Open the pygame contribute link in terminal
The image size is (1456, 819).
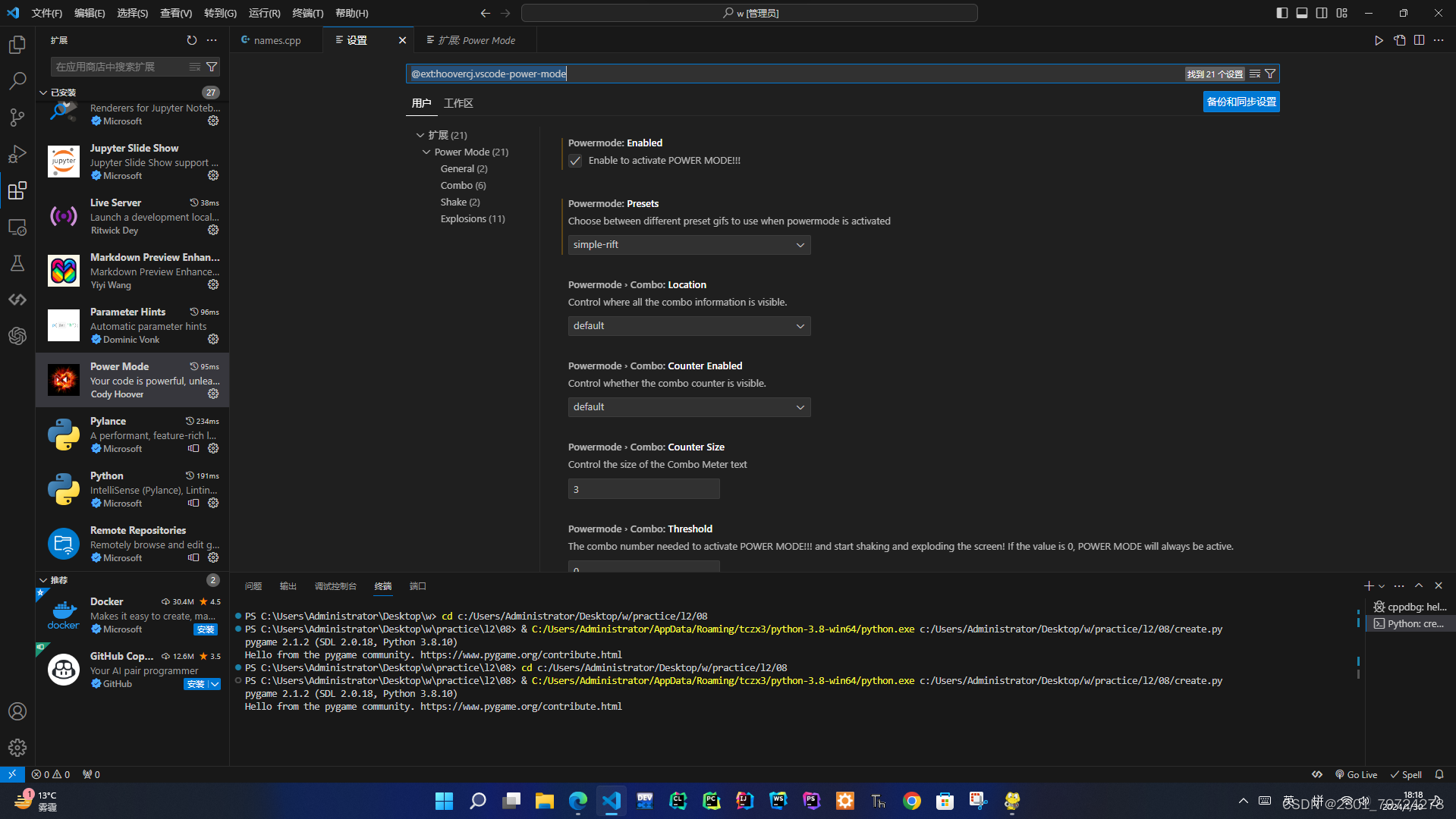(522, 706)
